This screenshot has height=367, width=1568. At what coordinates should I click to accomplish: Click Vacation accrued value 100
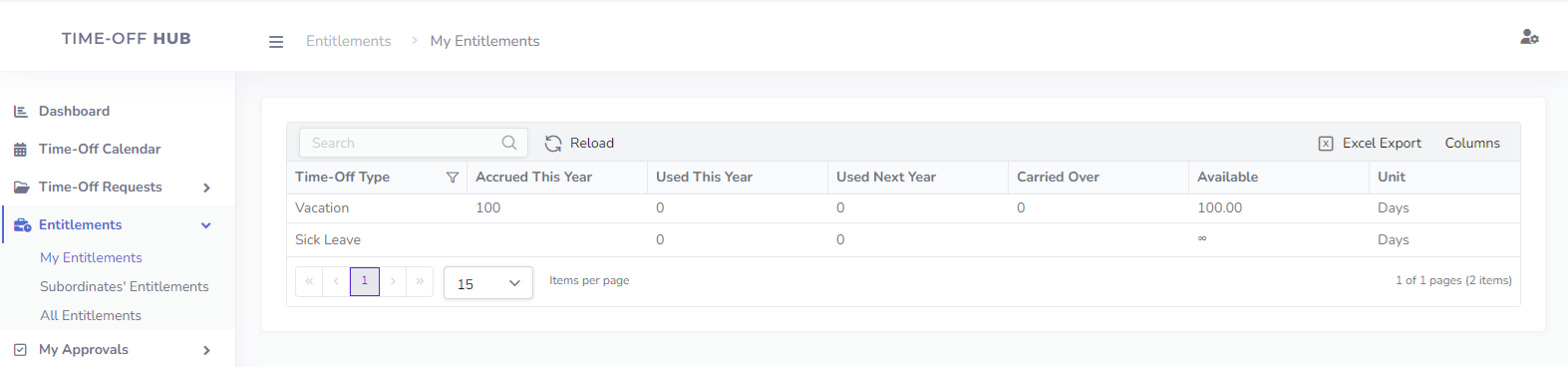click(x=487, y=208)
